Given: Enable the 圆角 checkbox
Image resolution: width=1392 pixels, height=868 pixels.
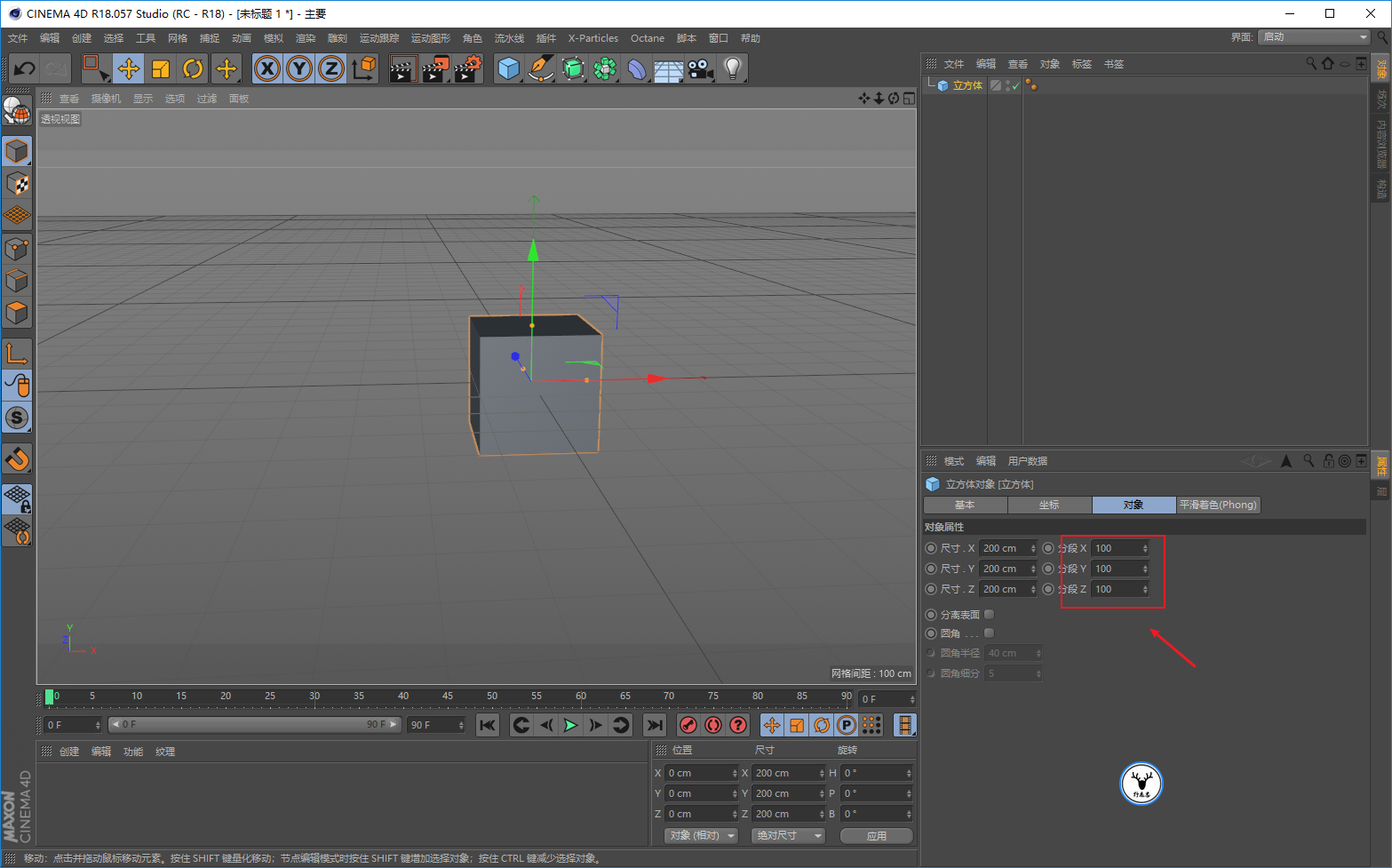Looking at the screenshot, I should coord(989,633).
